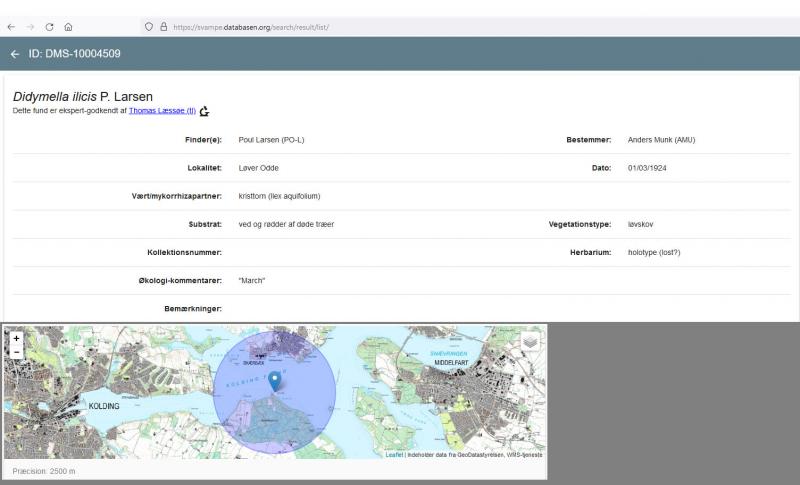Zoom out on the map
800x485 pixels.
click(16, 352)
